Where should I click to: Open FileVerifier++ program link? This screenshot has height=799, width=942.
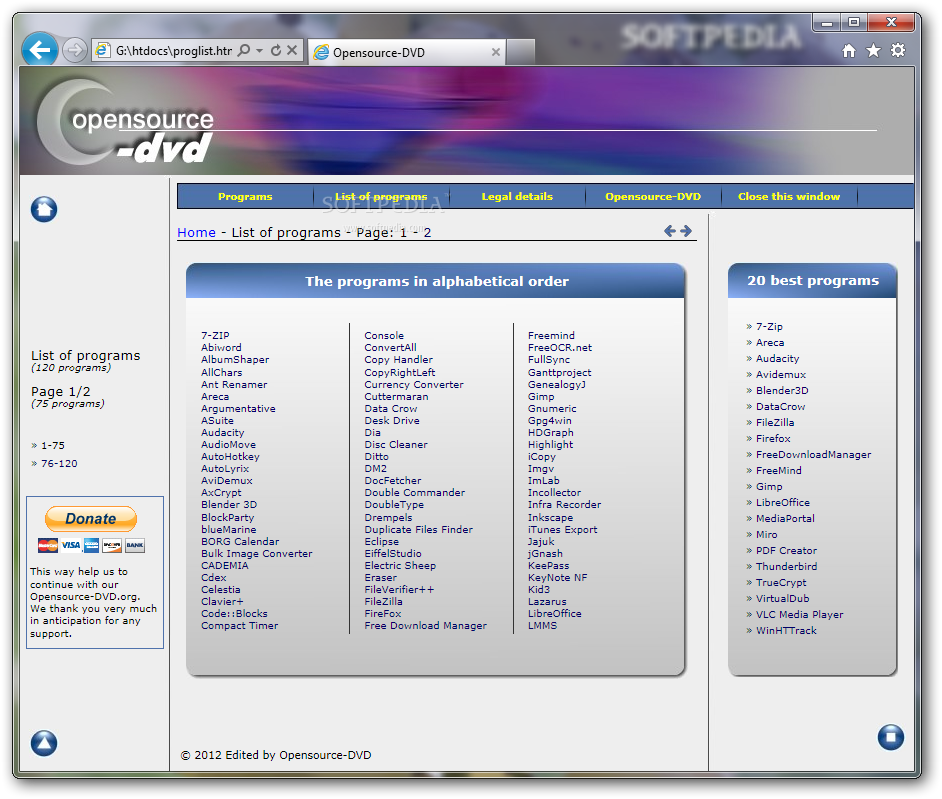[399, 589]
